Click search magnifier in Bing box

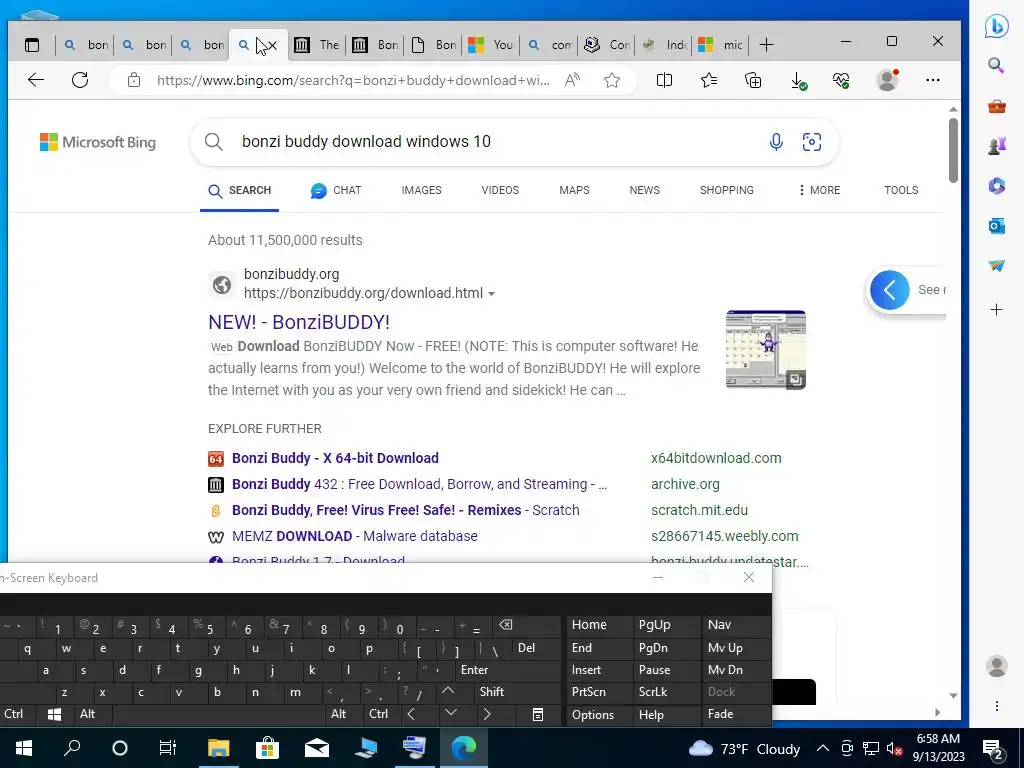[214, 142]
